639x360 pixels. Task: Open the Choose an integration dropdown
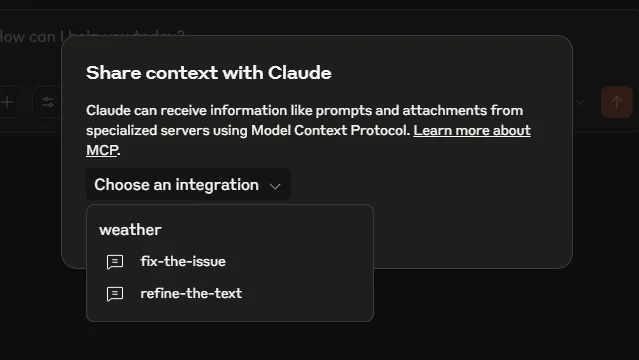tap(188, 185)
